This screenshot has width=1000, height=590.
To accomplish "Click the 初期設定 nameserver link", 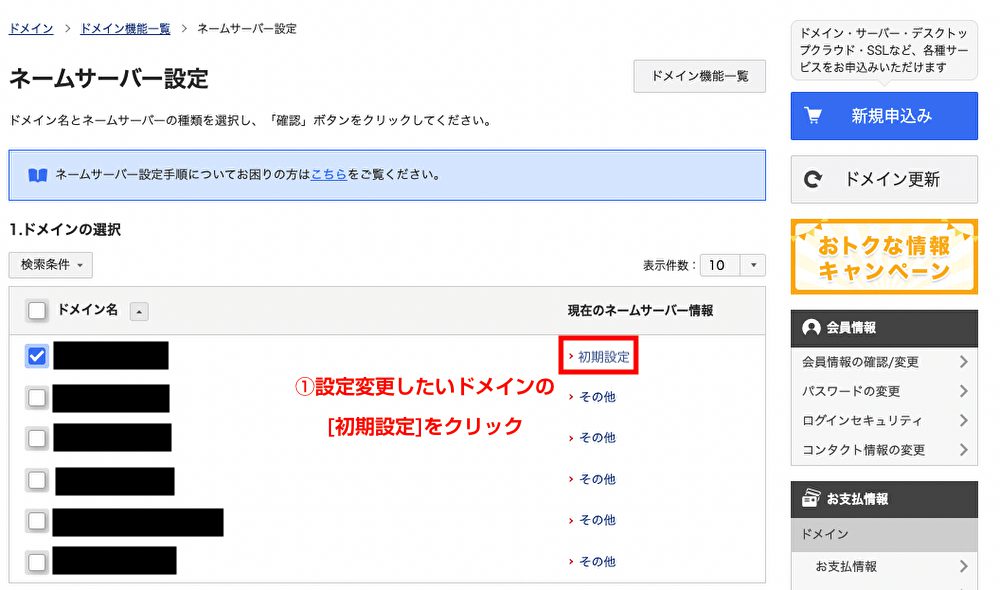I will pyautogui.click(x=603, y=356).
